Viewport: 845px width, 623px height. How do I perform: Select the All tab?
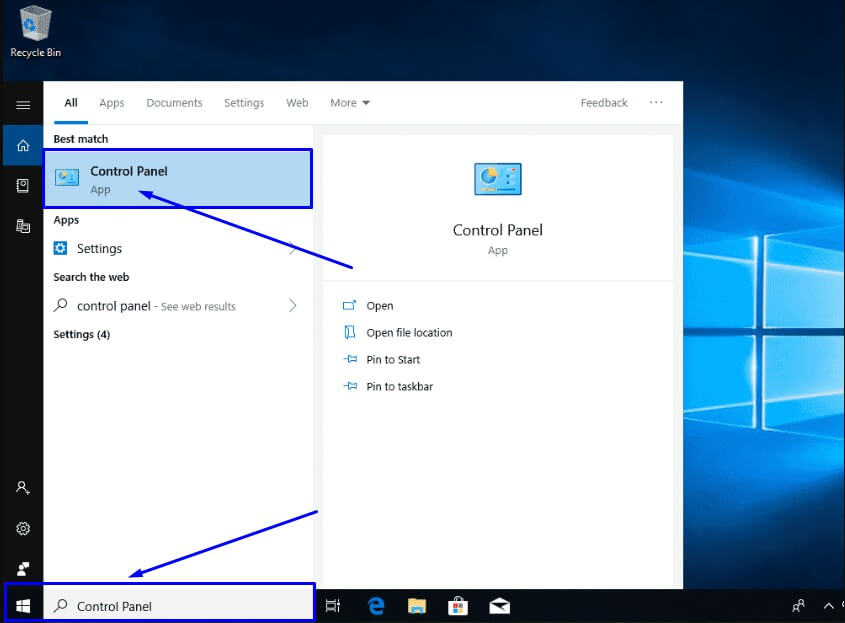pyautogui.click(x=71, y=102)
